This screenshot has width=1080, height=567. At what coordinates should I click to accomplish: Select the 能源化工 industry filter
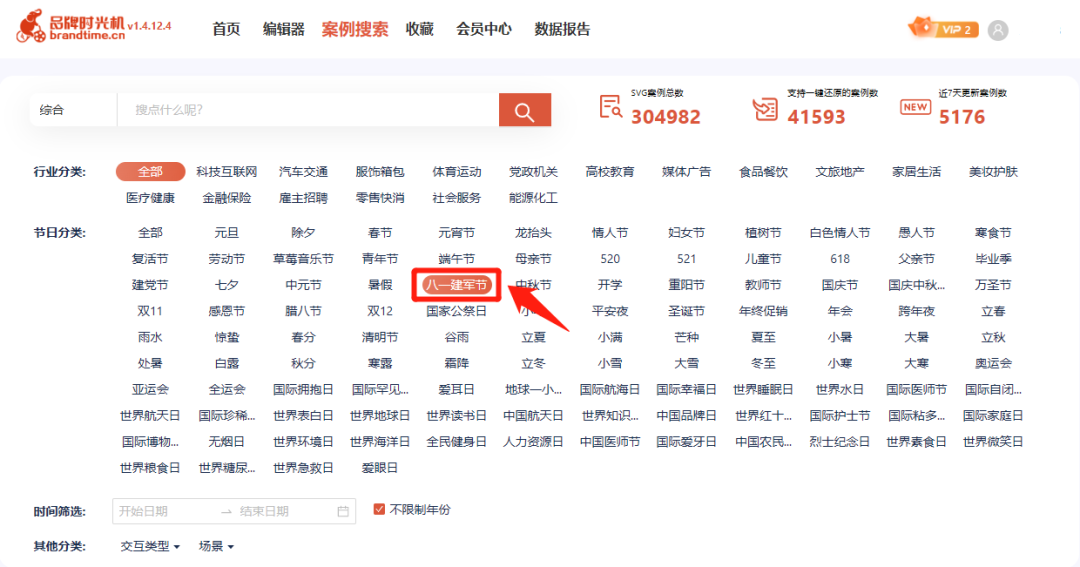pos(533,198)
